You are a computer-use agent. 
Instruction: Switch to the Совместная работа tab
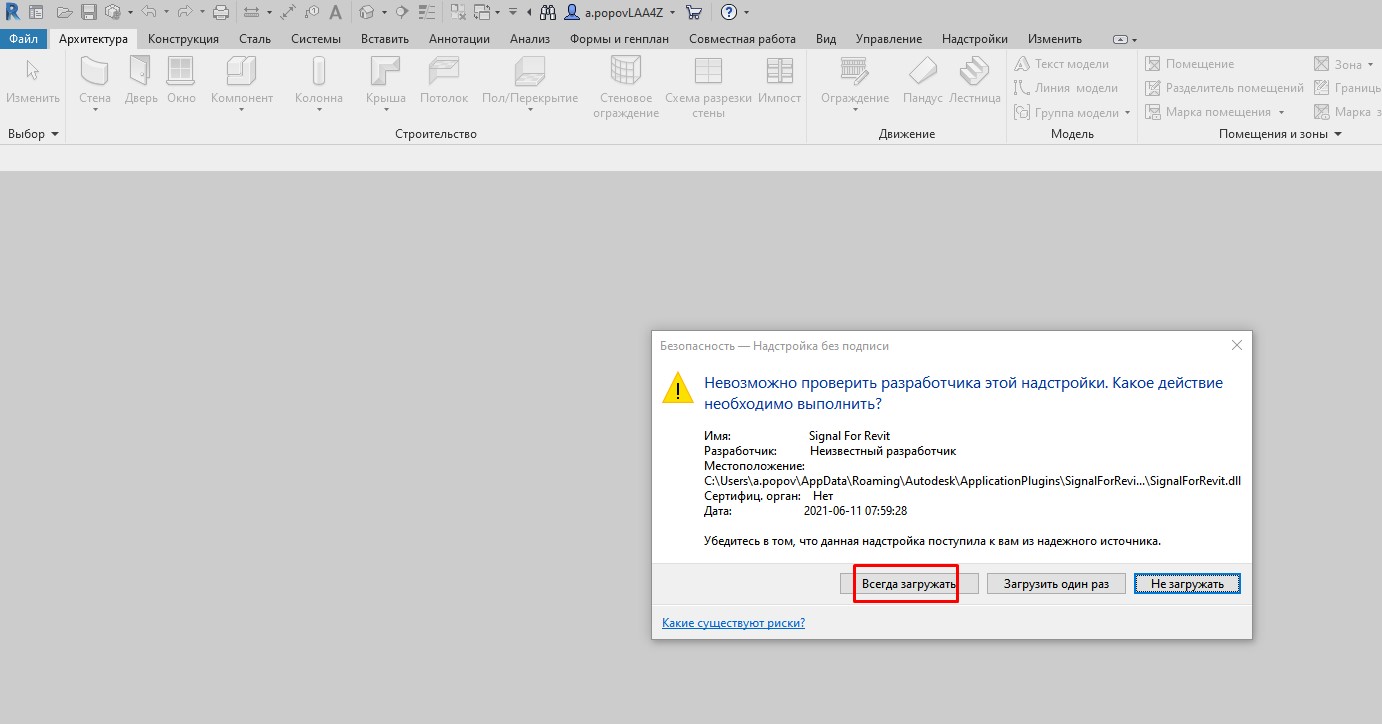(743, 39)
